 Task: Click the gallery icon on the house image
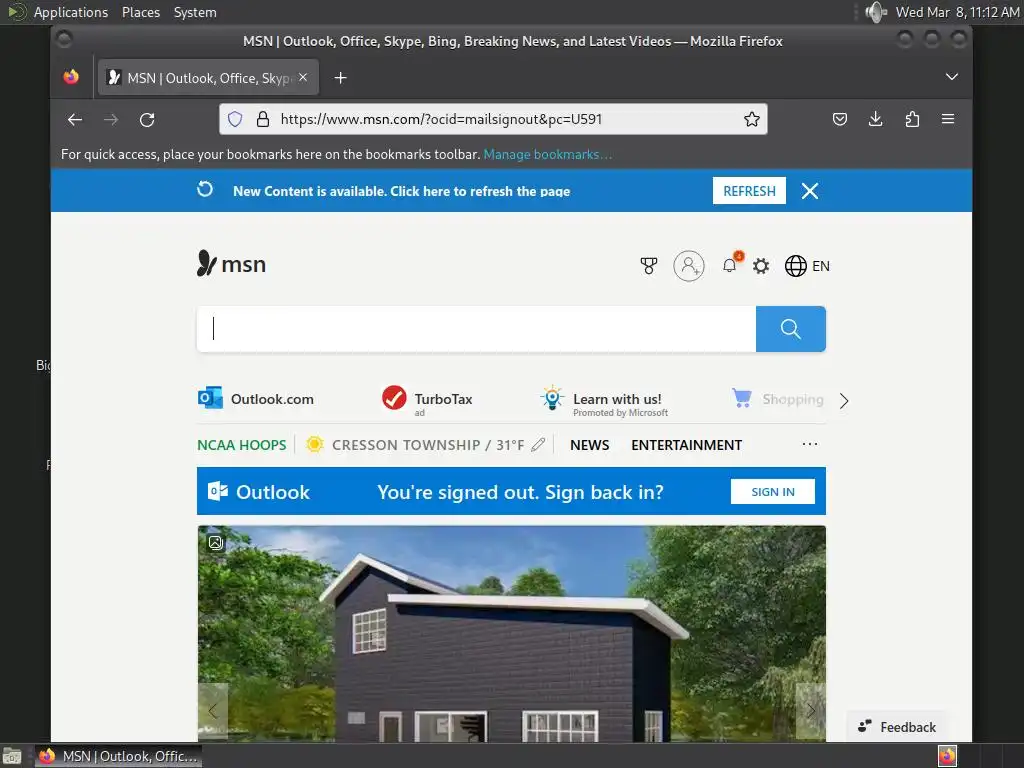point(216,542)
